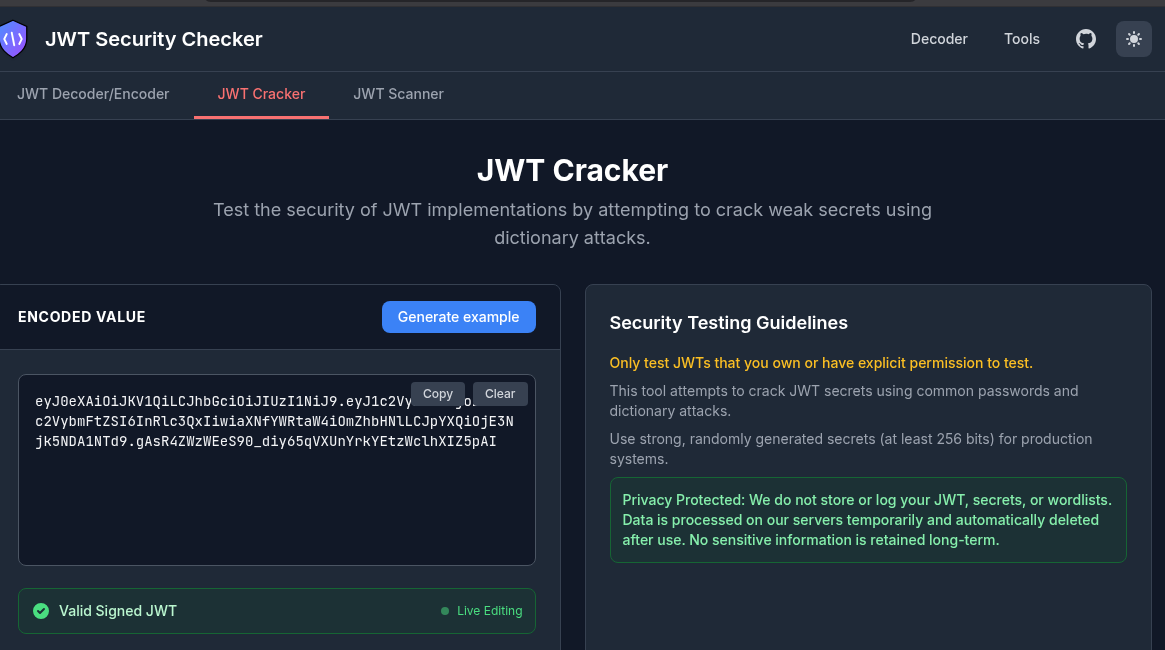Click the Security Testing Guidelines heading
1165x650 pixels.
coord(728,323)
